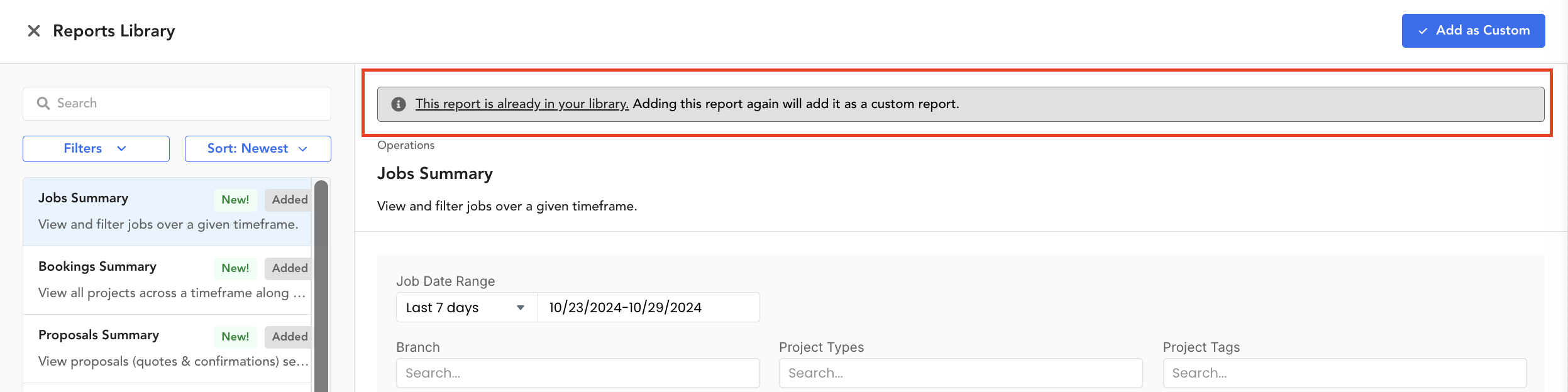Click the checkmark icon on Add as Custom
This screenshot has height=392, width=1568.
1423,31
